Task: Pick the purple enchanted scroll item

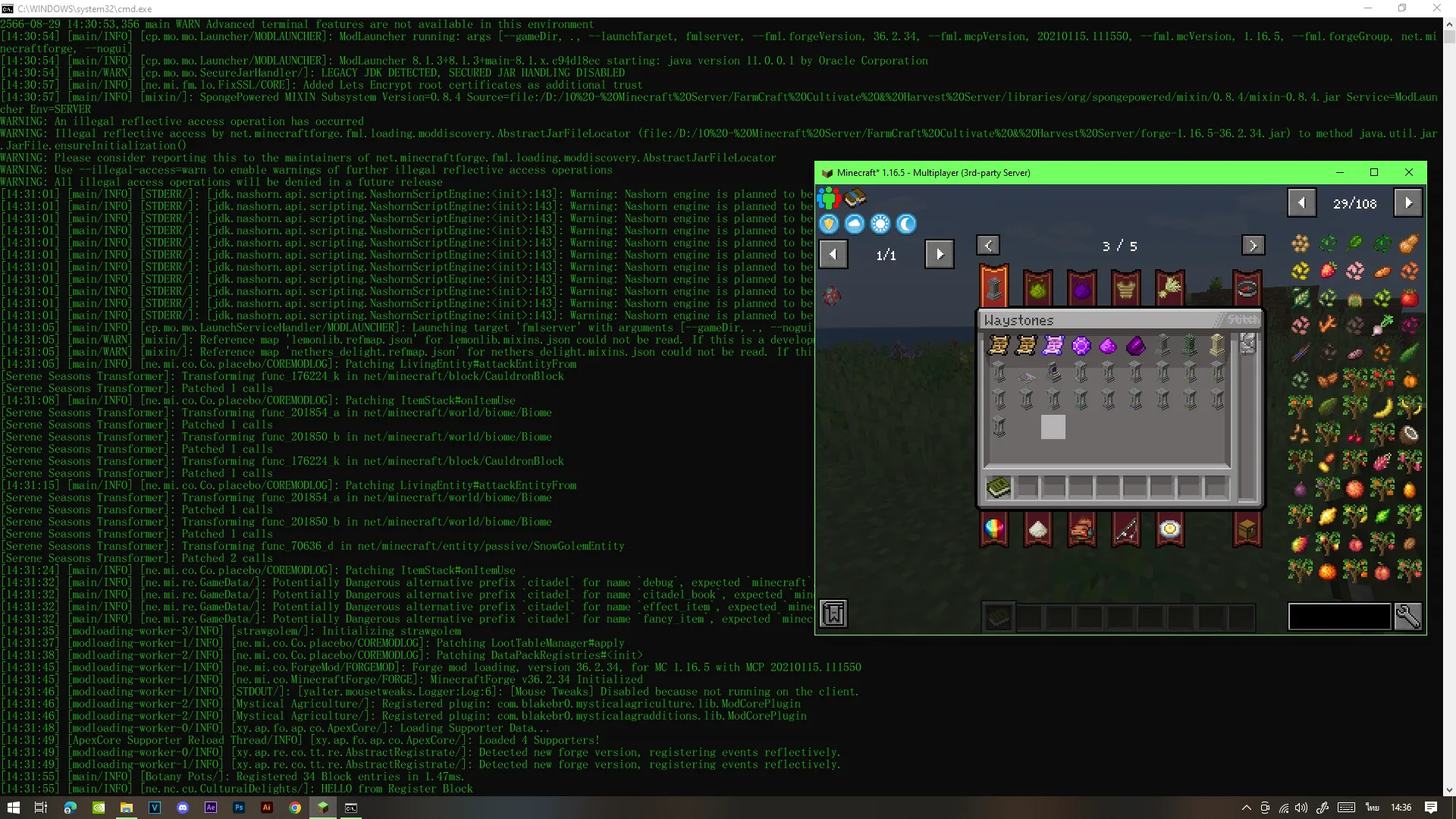Action: [1053, 346]
